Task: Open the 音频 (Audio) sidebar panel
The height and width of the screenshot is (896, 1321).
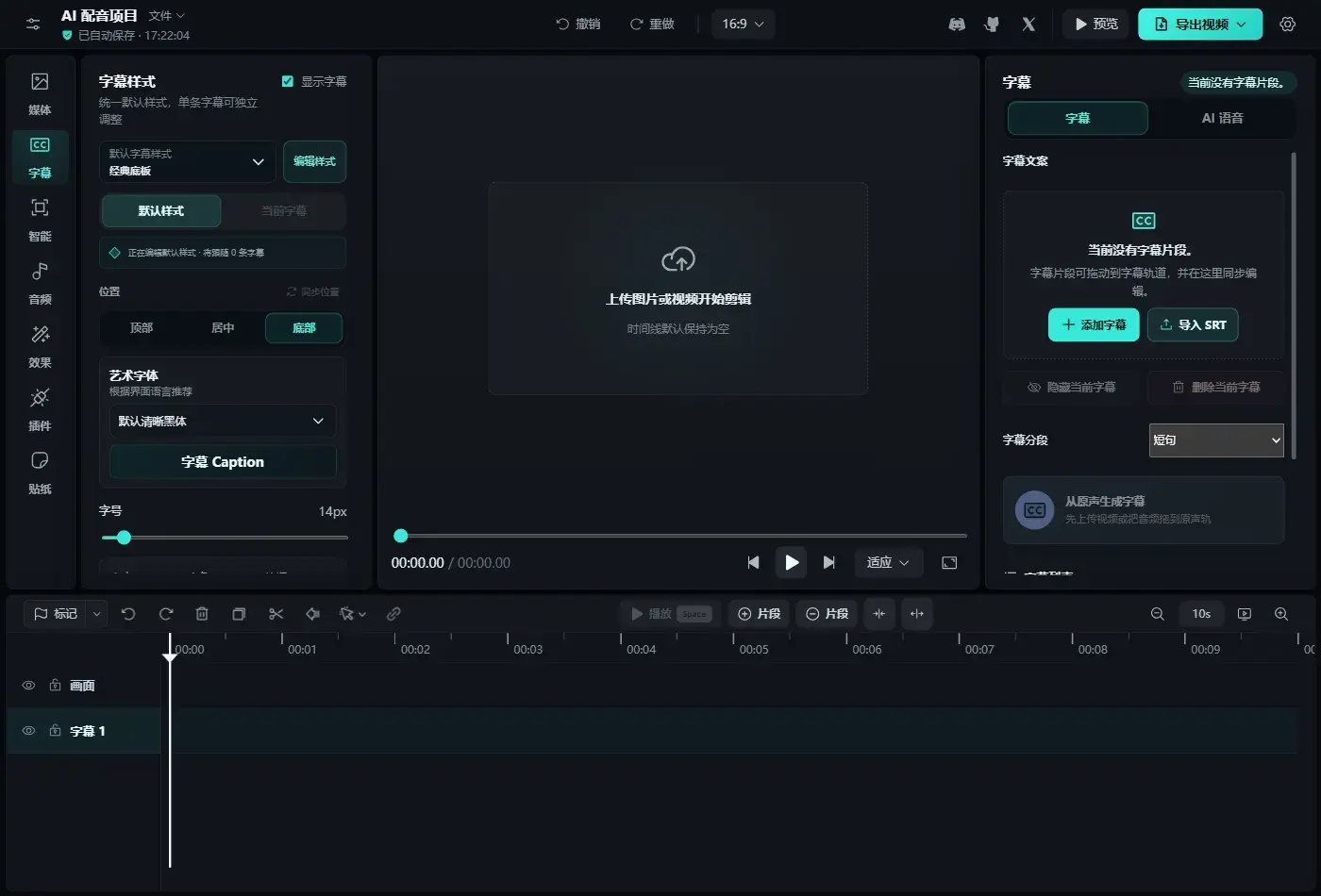Action: pos(40,283)
